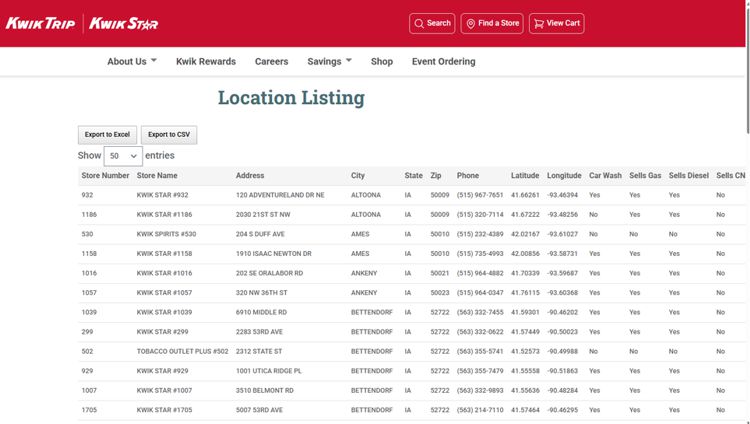
Task: Open View Cart with the cart button
Action: [556, 23]
